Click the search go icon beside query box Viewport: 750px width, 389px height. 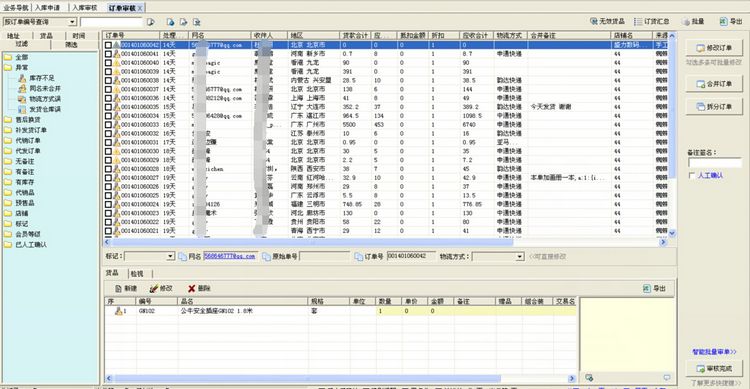point(151,22)
